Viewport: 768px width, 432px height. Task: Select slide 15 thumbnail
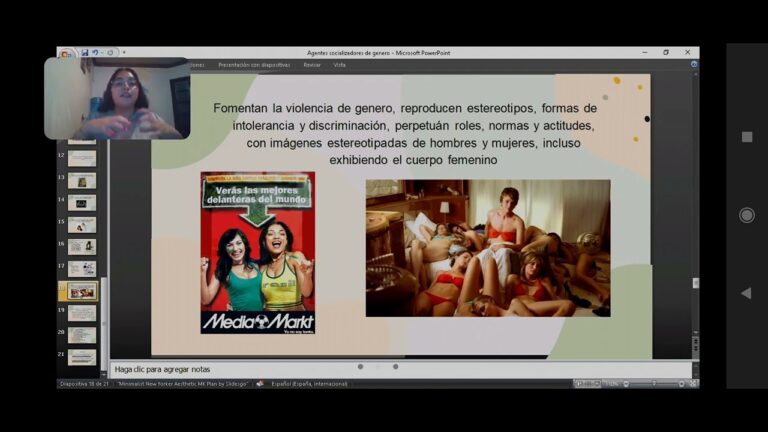click(x=82, y=225)
